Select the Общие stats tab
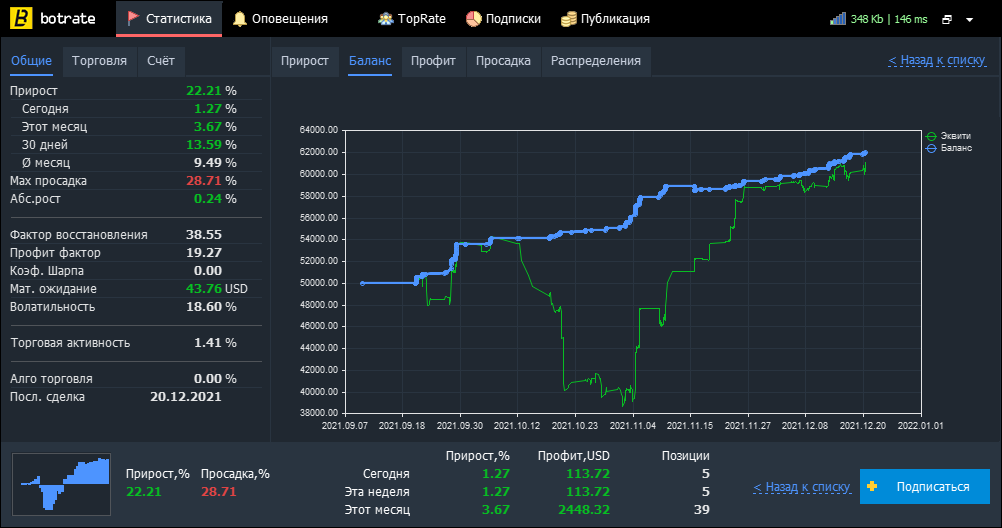The width and height of the screenshot is (1002, 528). (31, 61)
